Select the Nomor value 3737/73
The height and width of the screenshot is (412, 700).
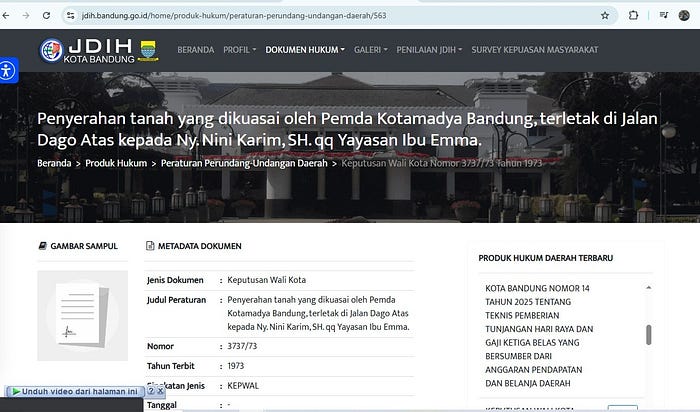[242, 346]
